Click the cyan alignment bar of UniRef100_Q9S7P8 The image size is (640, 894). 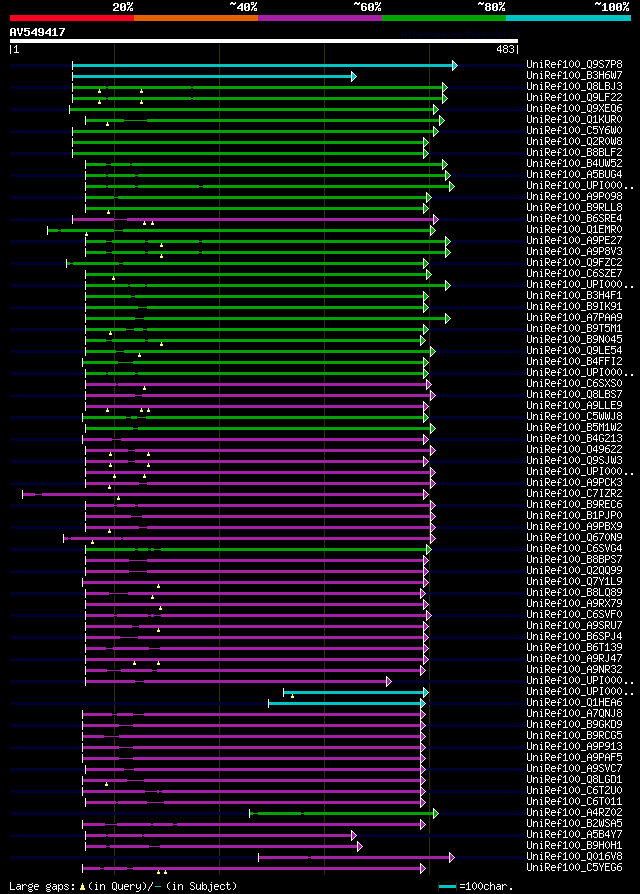(x=265, y=66)
